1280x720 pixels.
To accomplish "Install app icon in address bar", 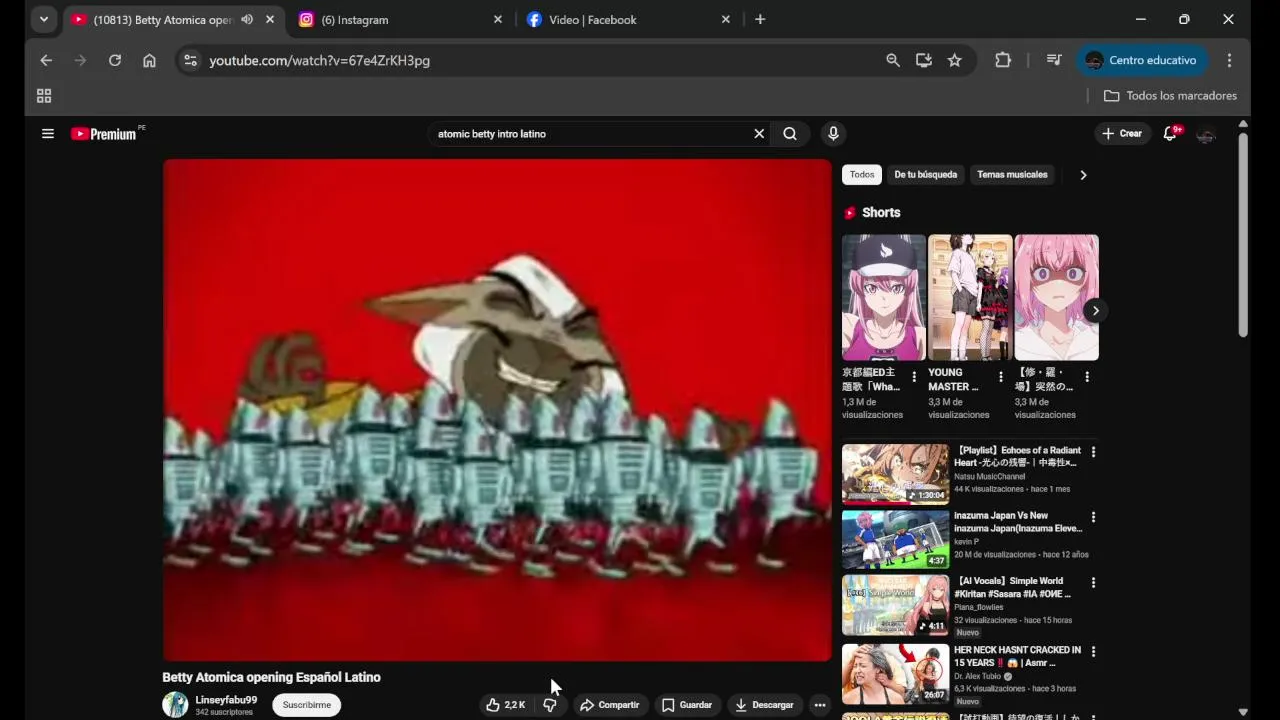I will point(924,60).
